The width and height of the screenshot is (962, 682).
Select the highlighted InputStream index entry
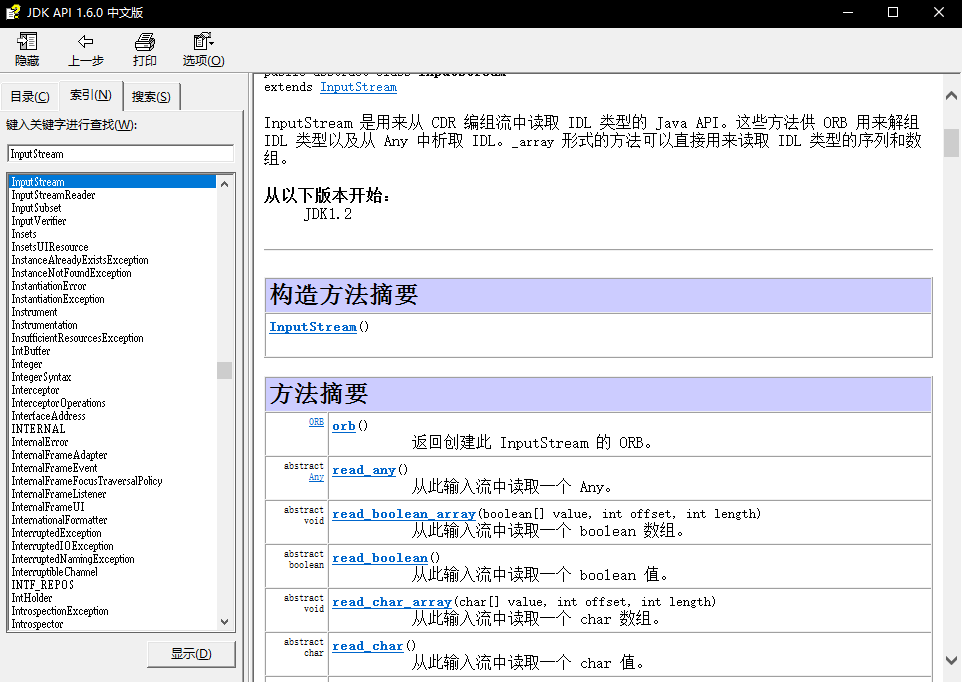113,182
